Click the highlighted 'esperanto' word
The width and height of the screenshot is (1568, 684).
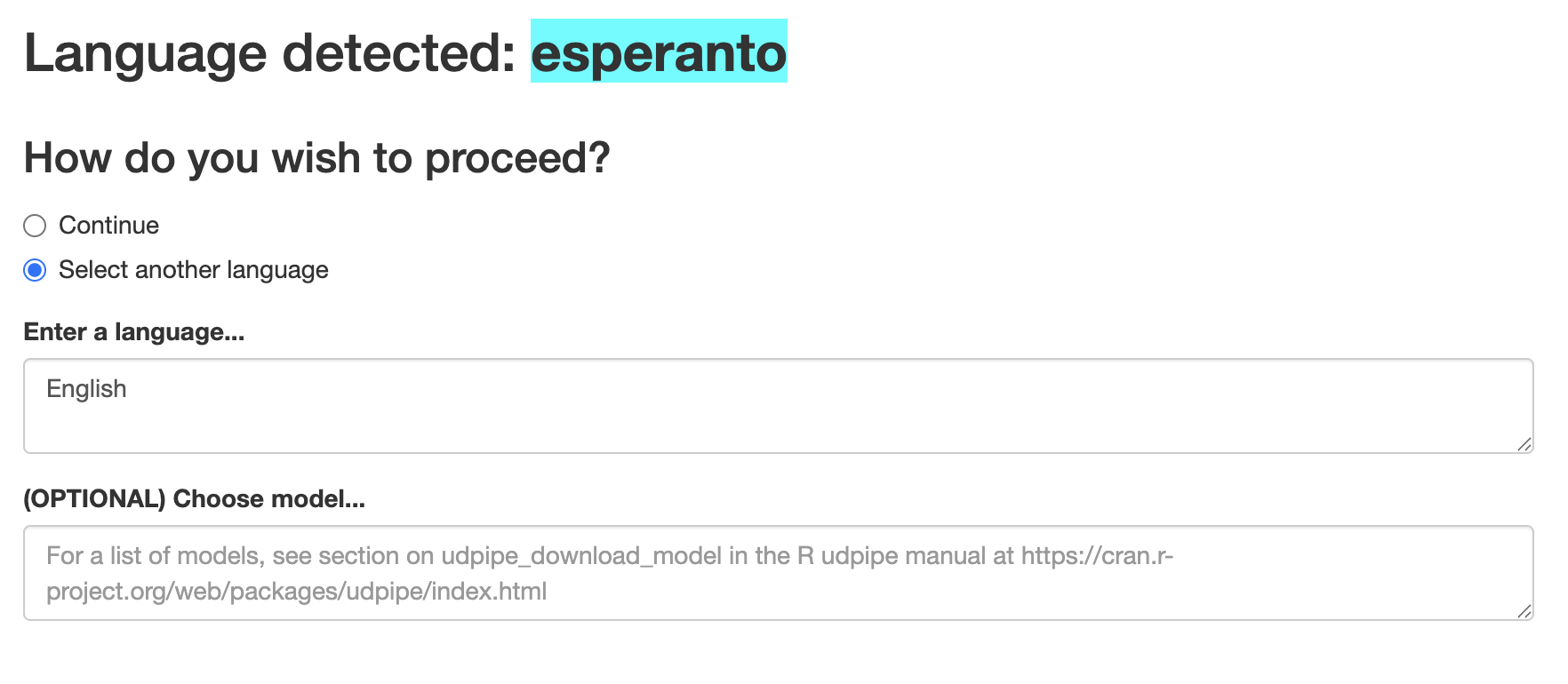click(659, 52)
